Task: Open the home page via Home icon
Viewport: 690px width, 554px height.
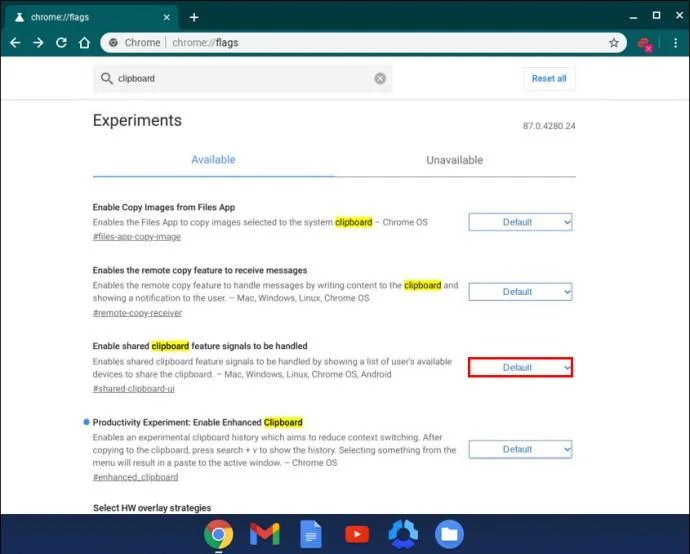Action: [84, 43]
